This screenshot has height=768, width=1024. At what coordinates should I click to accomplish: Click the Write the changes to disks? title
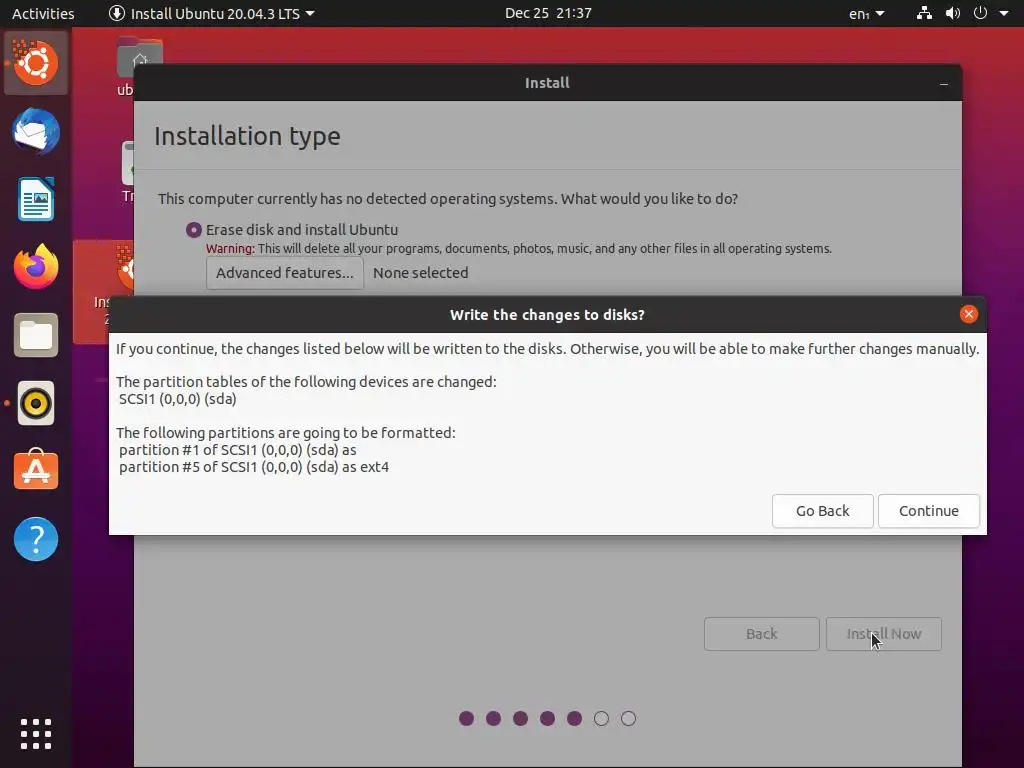click(x=547, y=315)
